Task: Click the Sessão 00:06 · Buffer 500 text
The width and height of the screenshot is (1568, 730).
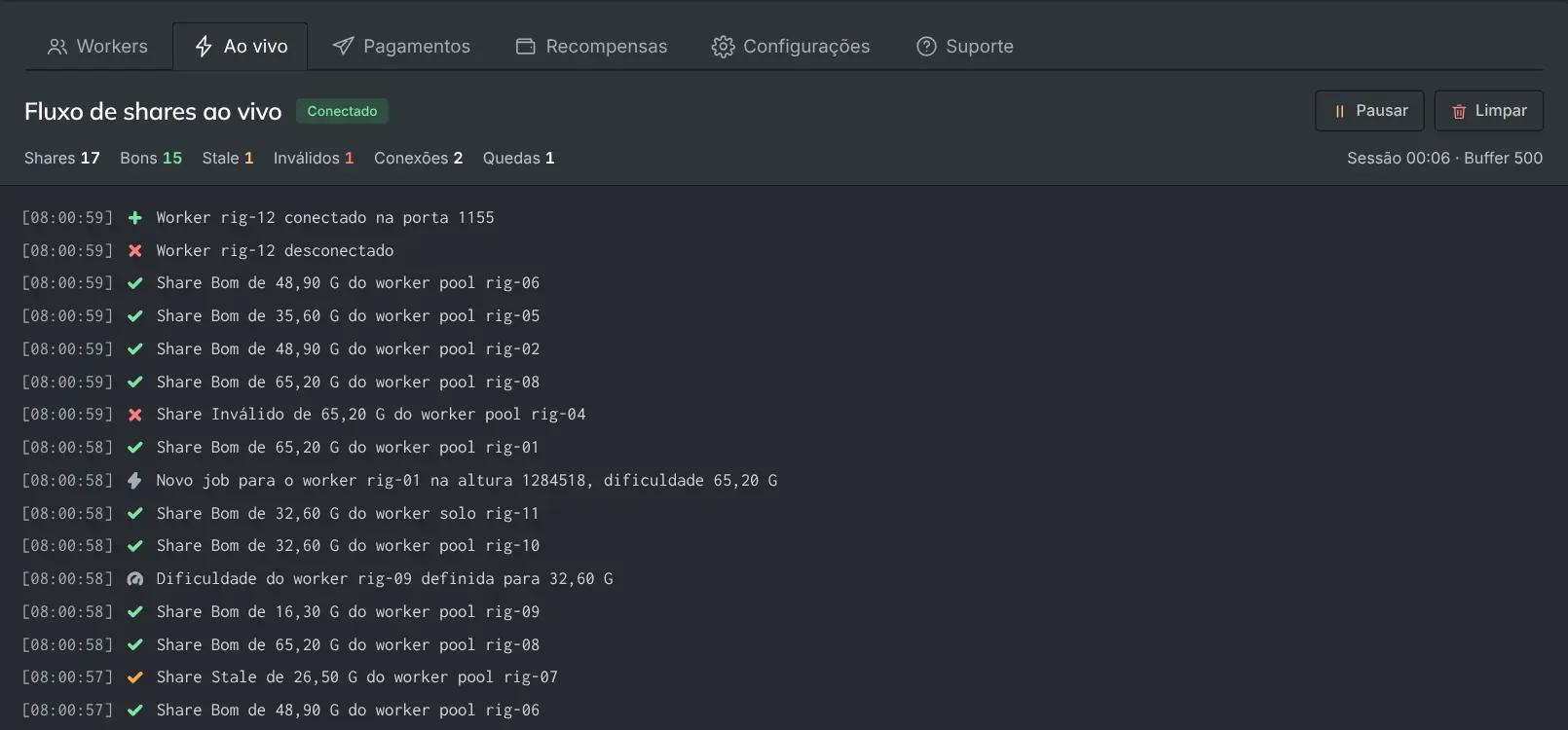Action: click(x=1444, y=158)
